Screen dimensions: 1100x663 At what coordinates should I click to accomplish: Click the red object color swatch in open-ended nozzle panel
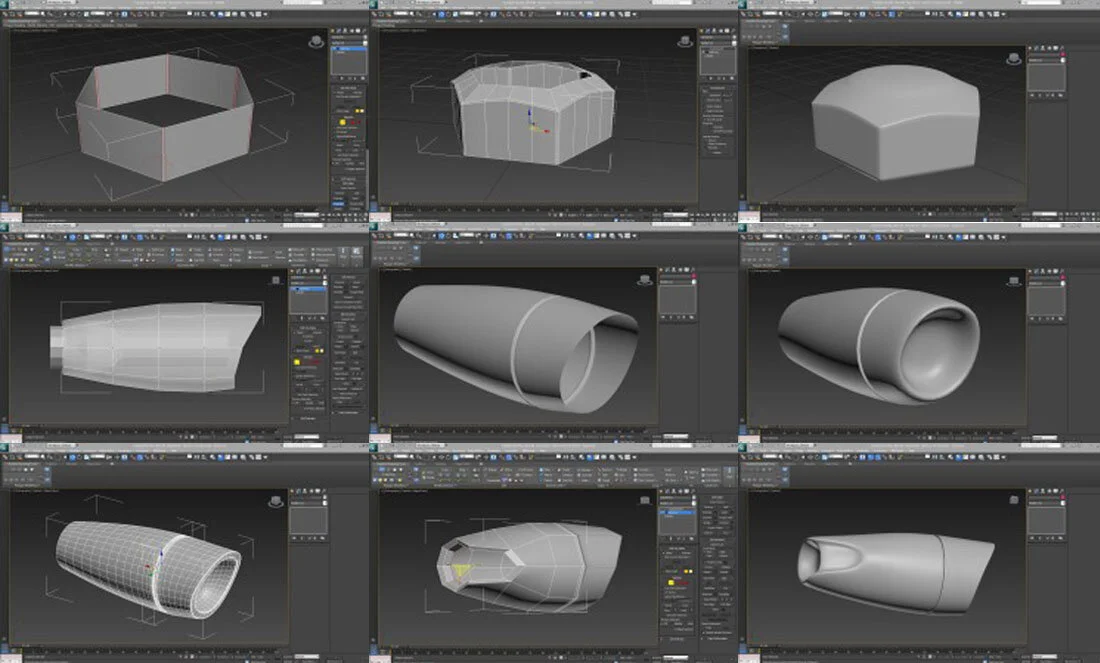coord(694,278)
